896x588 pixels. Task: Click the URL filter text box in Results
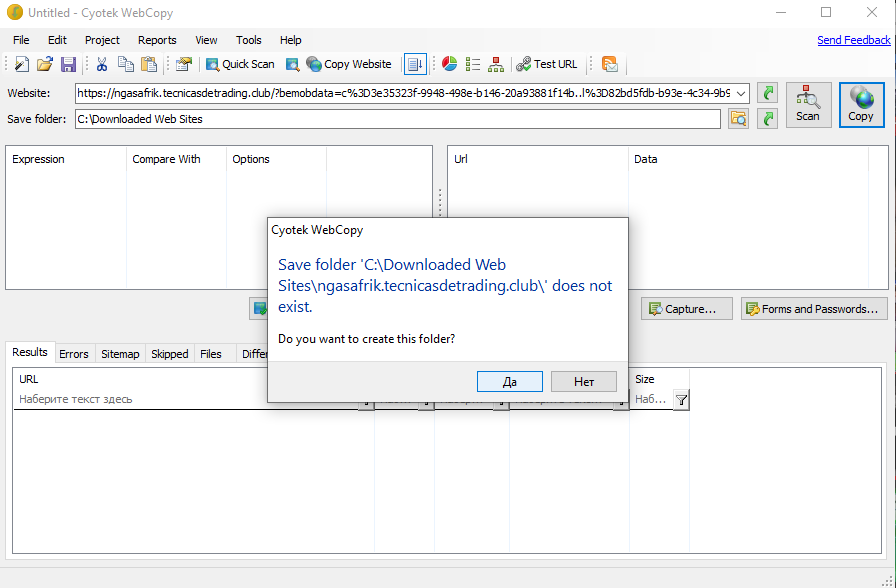(x=186, y=399)
